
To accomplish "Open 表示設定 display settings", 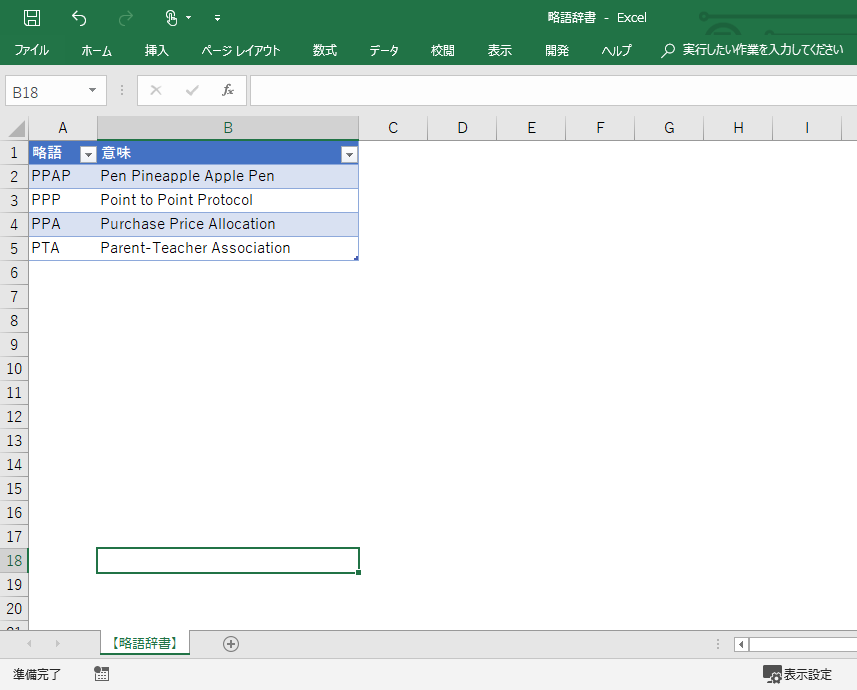I will click(797, 674).
